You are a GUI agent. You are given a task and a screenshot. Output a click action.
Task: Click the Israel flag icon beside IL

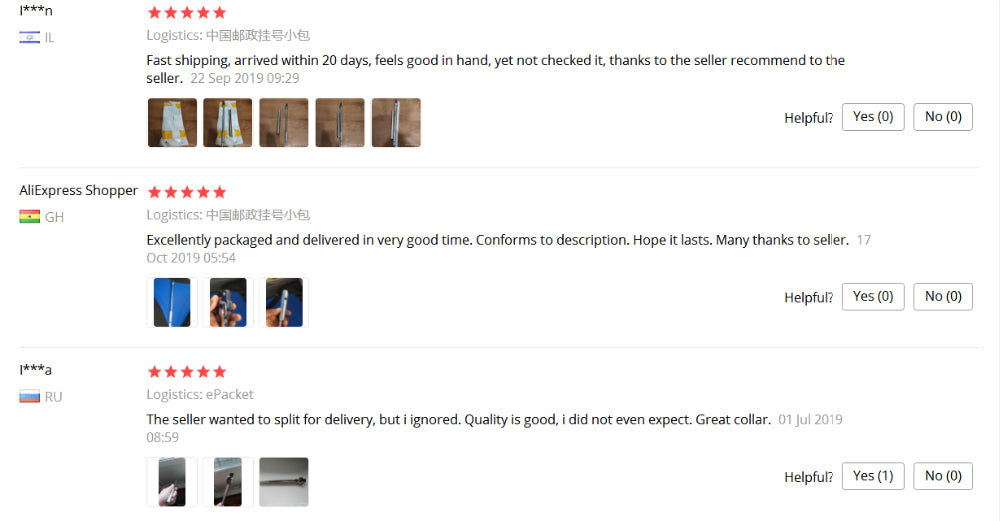point(29,38)
